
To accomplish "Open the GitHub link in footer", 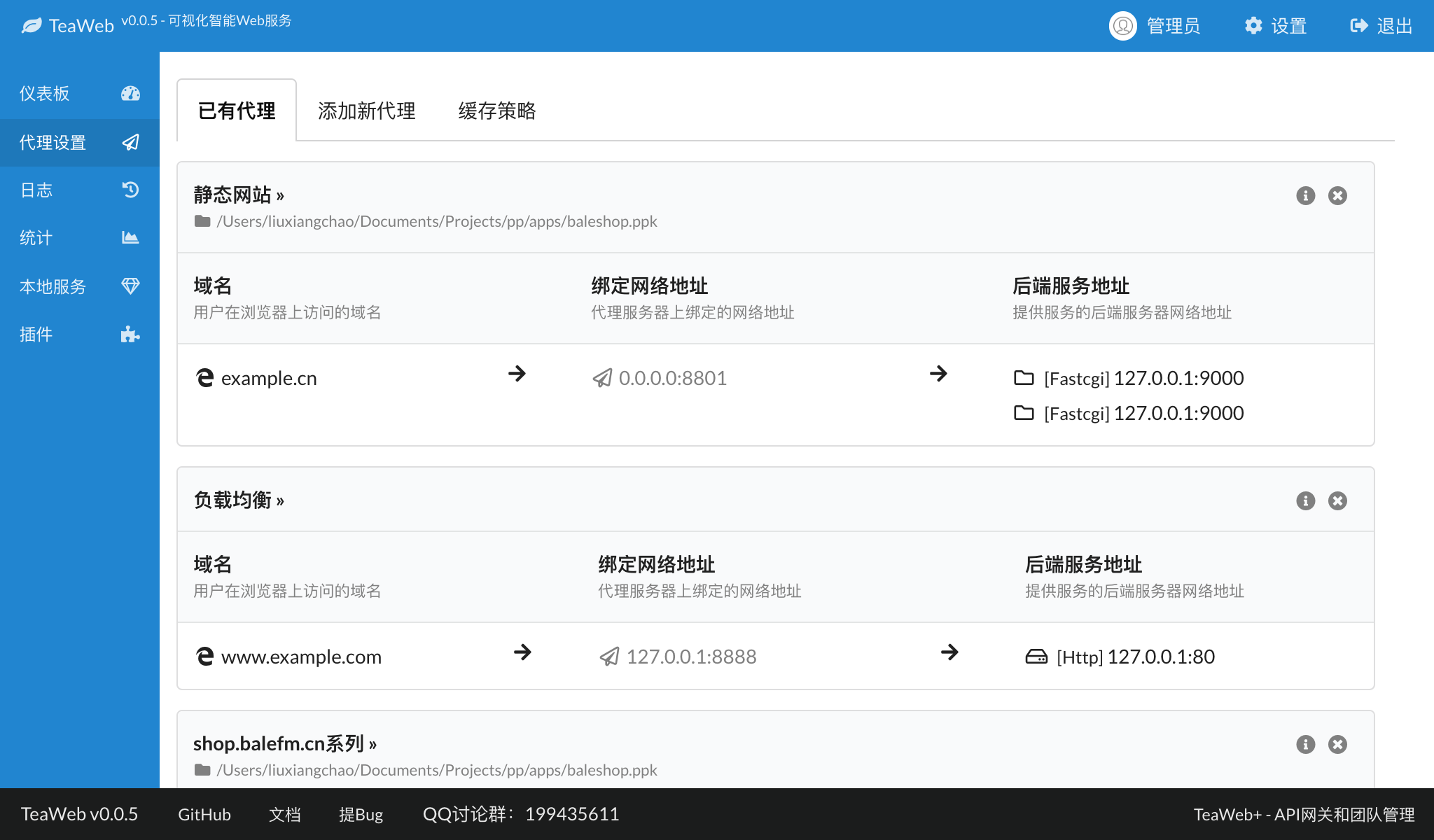I will point(204,815).
